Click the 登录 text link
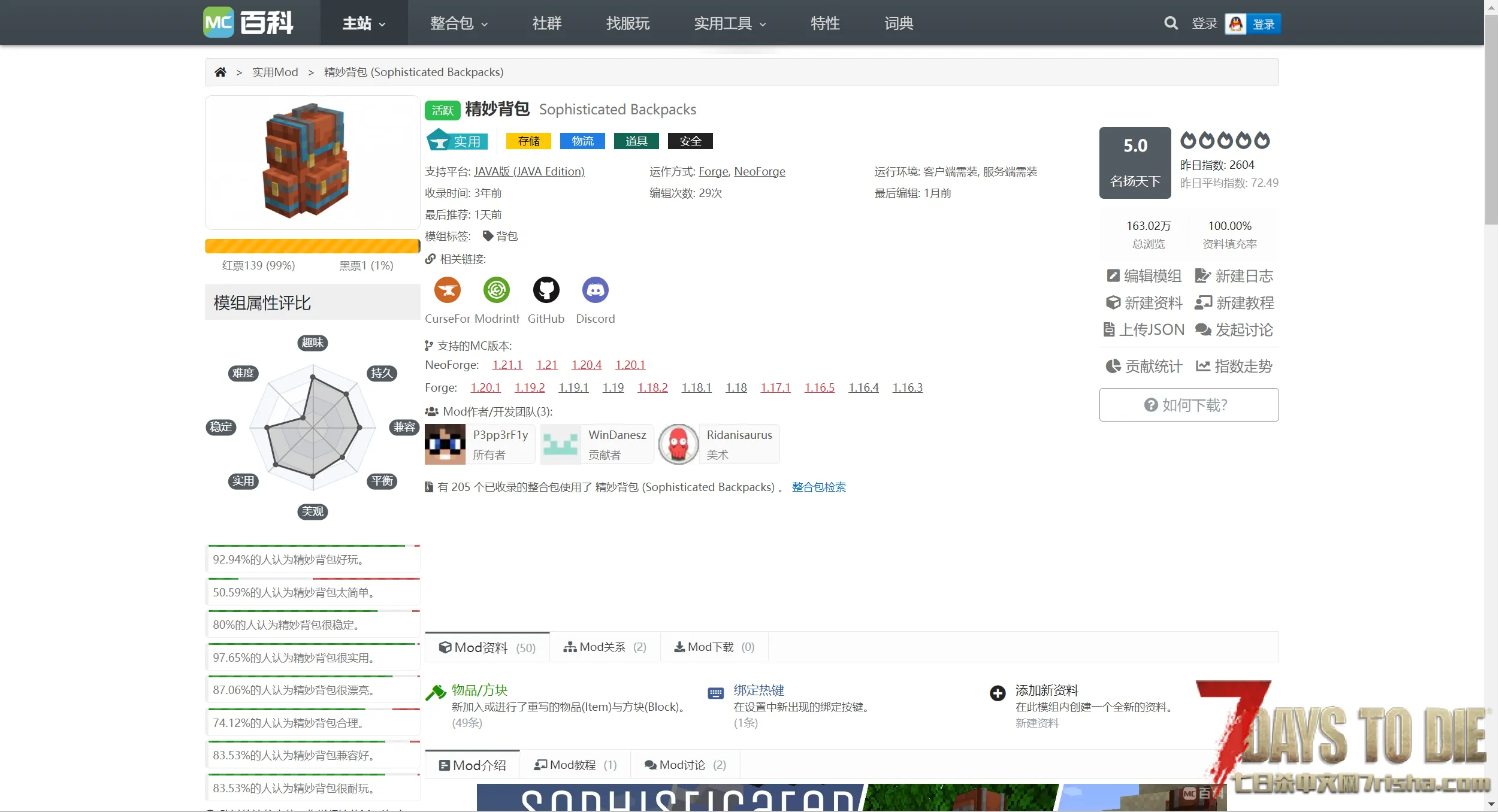The width and height of the screenshot is (1499, 812). point(1204,23)
